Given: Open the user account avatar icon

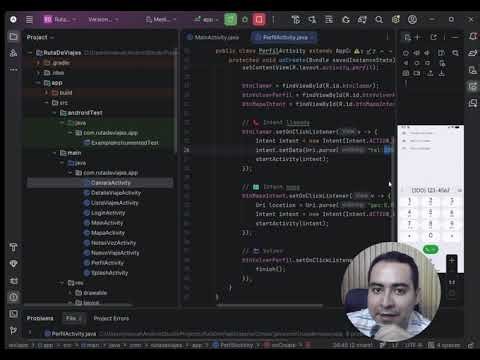Looking at the screenshot, I should click(x=412, y=20).
